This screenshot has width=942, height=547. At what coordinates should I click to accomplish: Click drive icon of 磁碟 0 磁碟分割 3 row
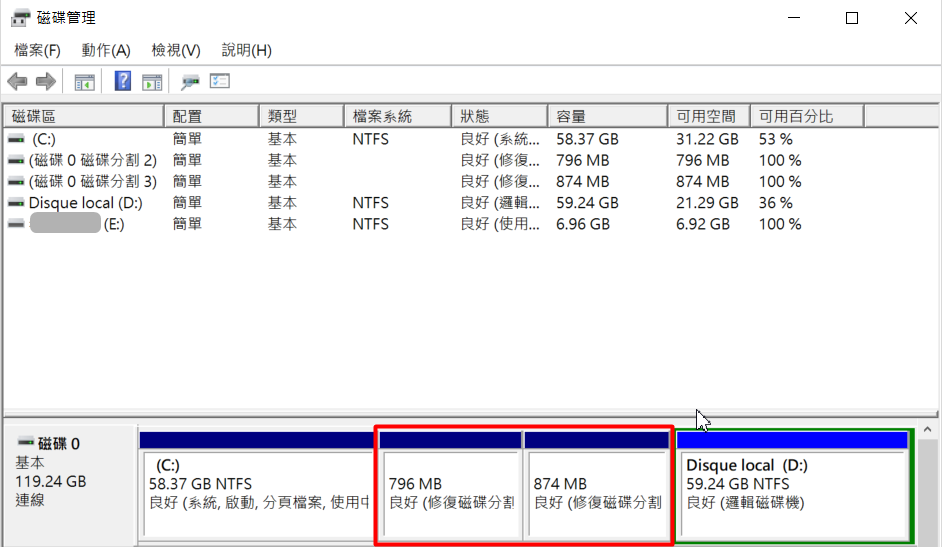(16, 181)
